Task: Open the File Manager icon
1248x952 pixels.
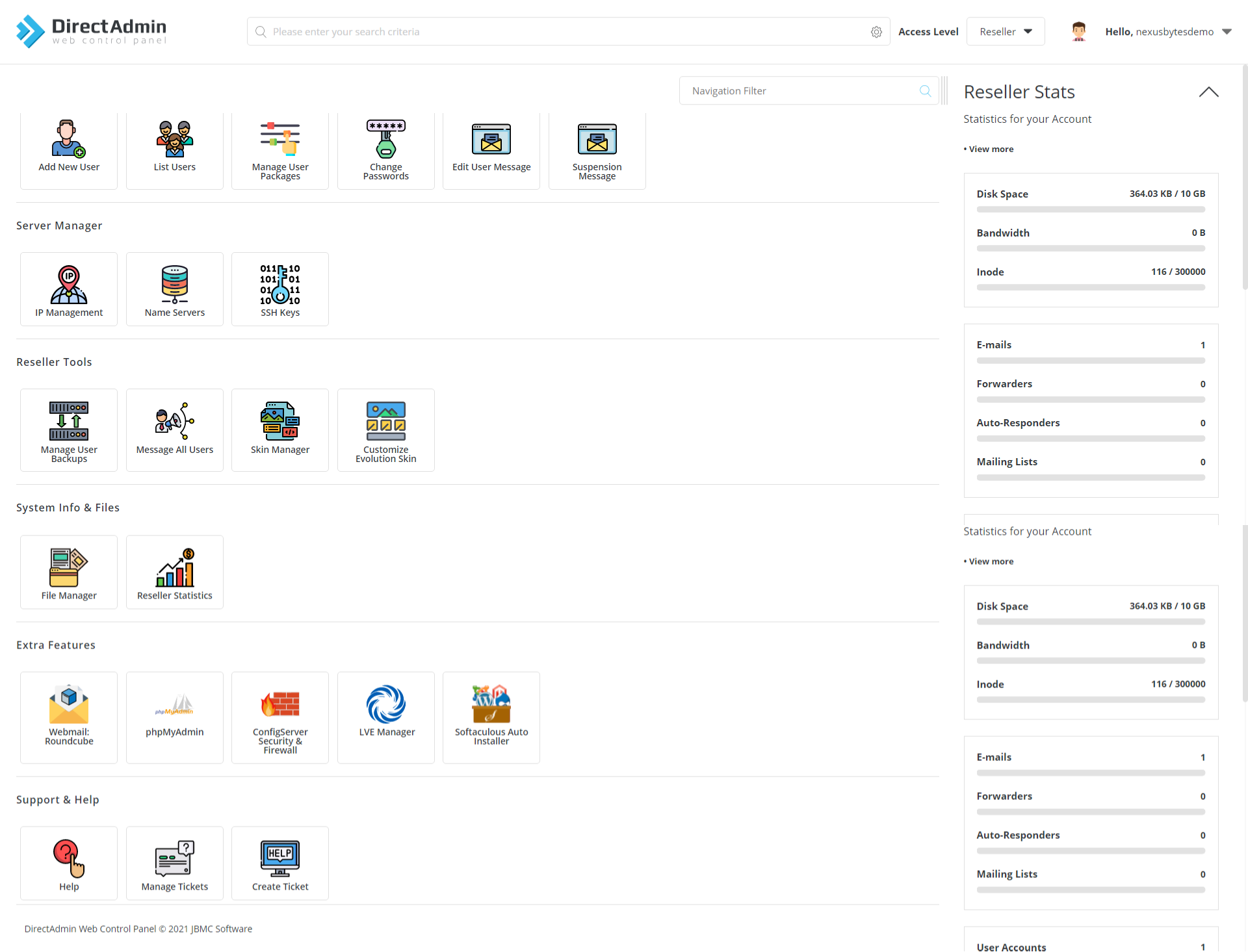Action: (x=69, y=572)
